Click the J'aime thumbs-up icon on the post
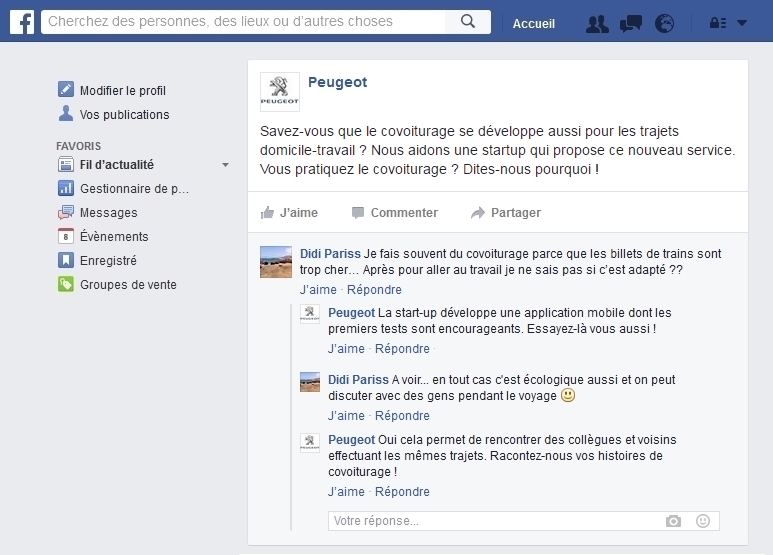 (267, 212)
